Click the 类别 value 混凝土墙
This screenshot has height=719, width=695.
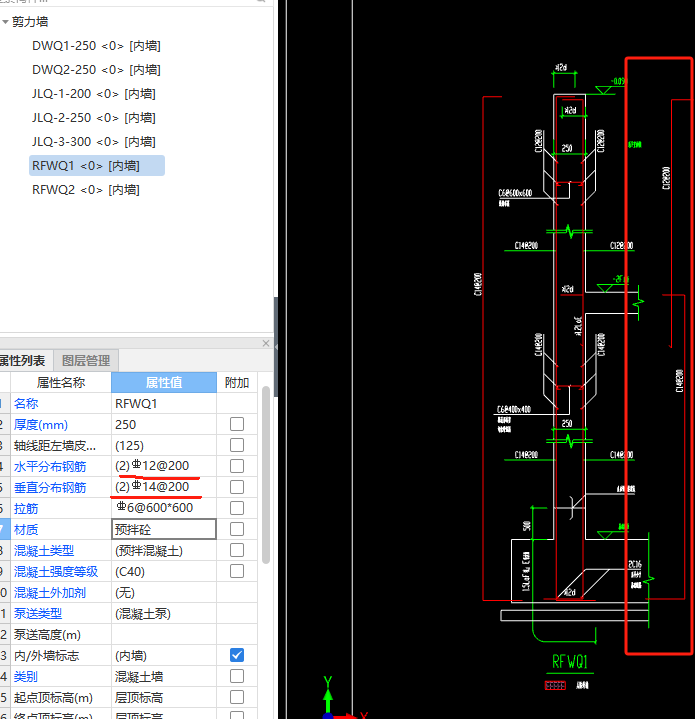pyautogui.click(x=164, y=676)
